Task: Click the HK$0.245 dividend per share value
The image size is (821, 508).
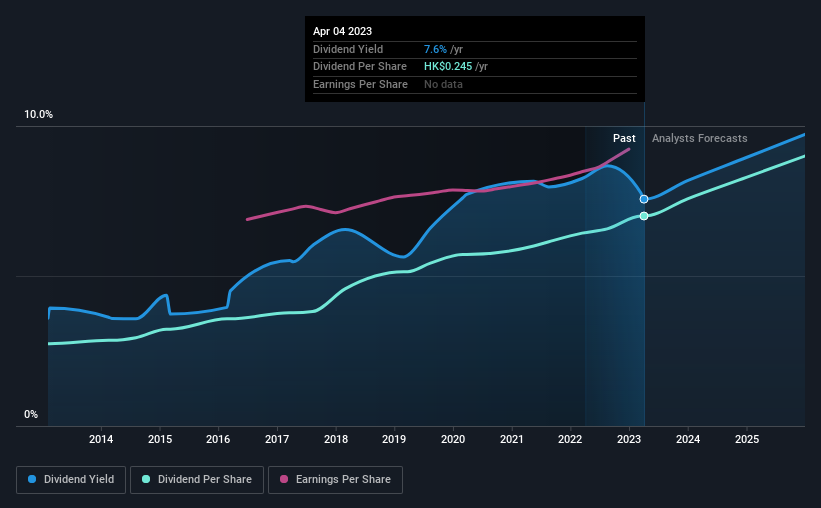Action: [448, 67]
